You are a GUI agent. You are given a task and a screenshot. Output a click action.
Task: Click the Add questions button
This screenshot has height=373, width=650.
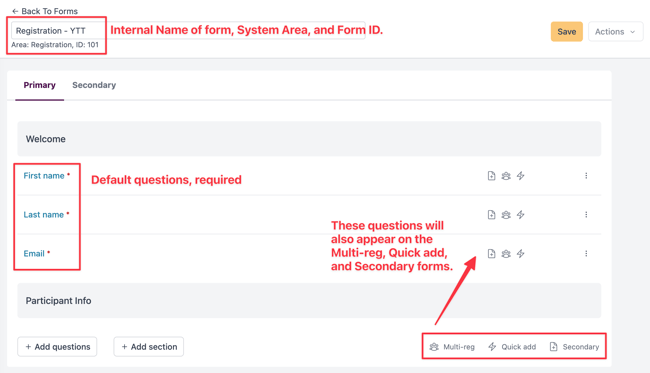(57, 346)
